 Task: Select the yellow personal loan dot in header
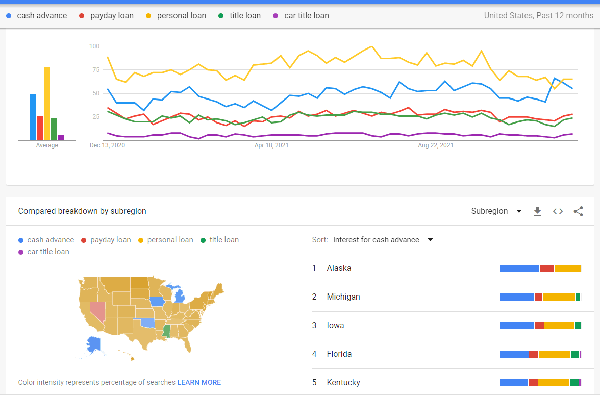[x=148, y=16]
